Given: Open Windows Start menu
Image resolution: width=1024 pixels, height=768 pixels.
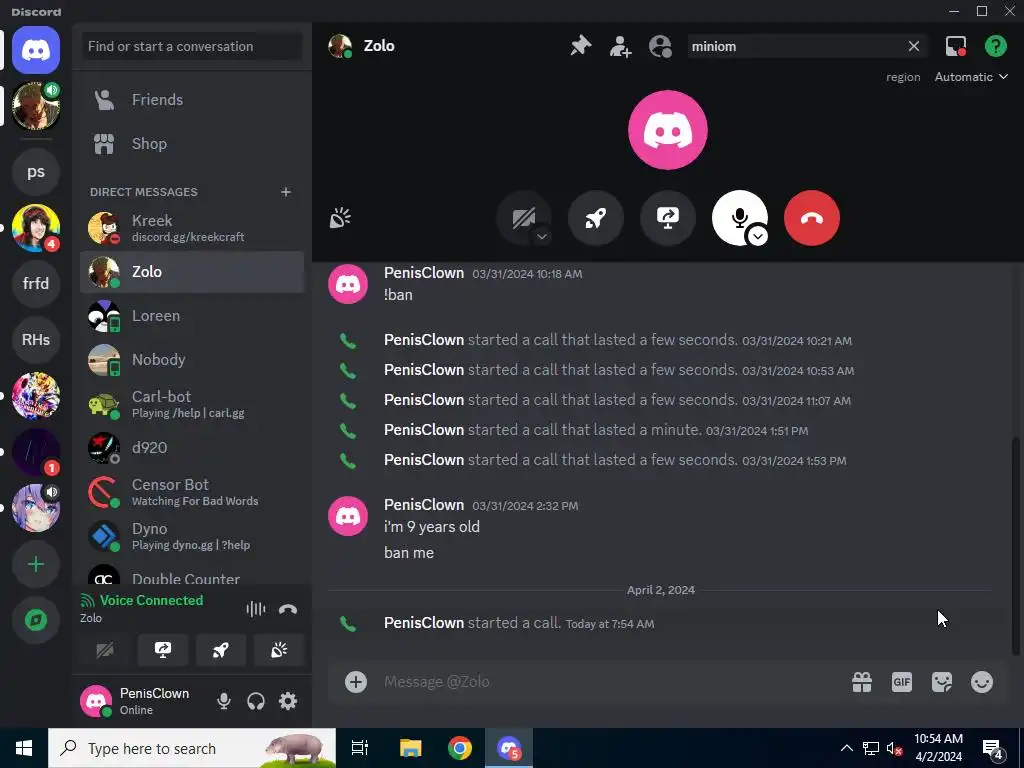Looking at the screenshot, I should click(24, 748).
